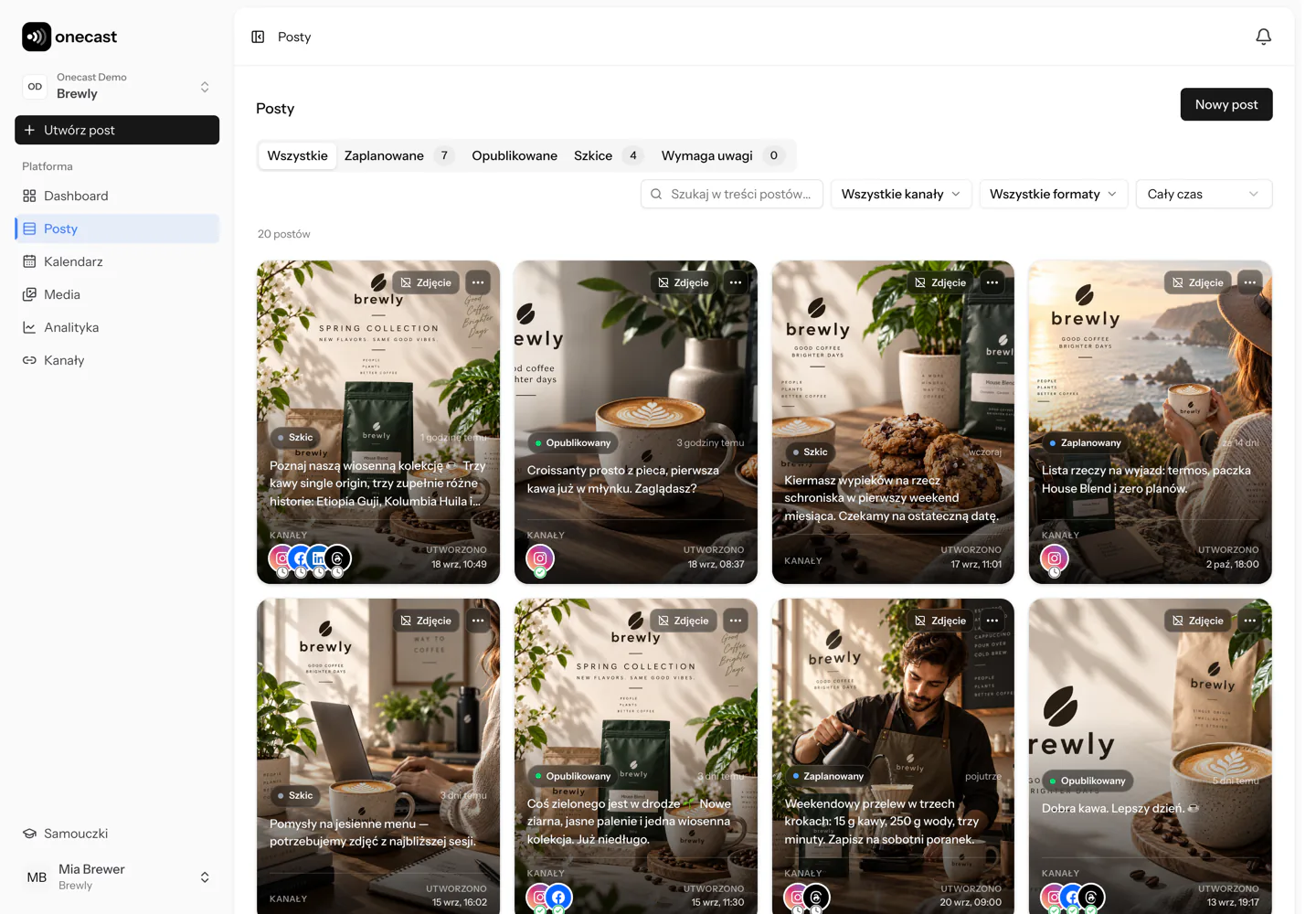Image resolution: width=1316 pixels, height=914 pixels.
Task: Open the Cały czas date filter
Action: 1204,194
